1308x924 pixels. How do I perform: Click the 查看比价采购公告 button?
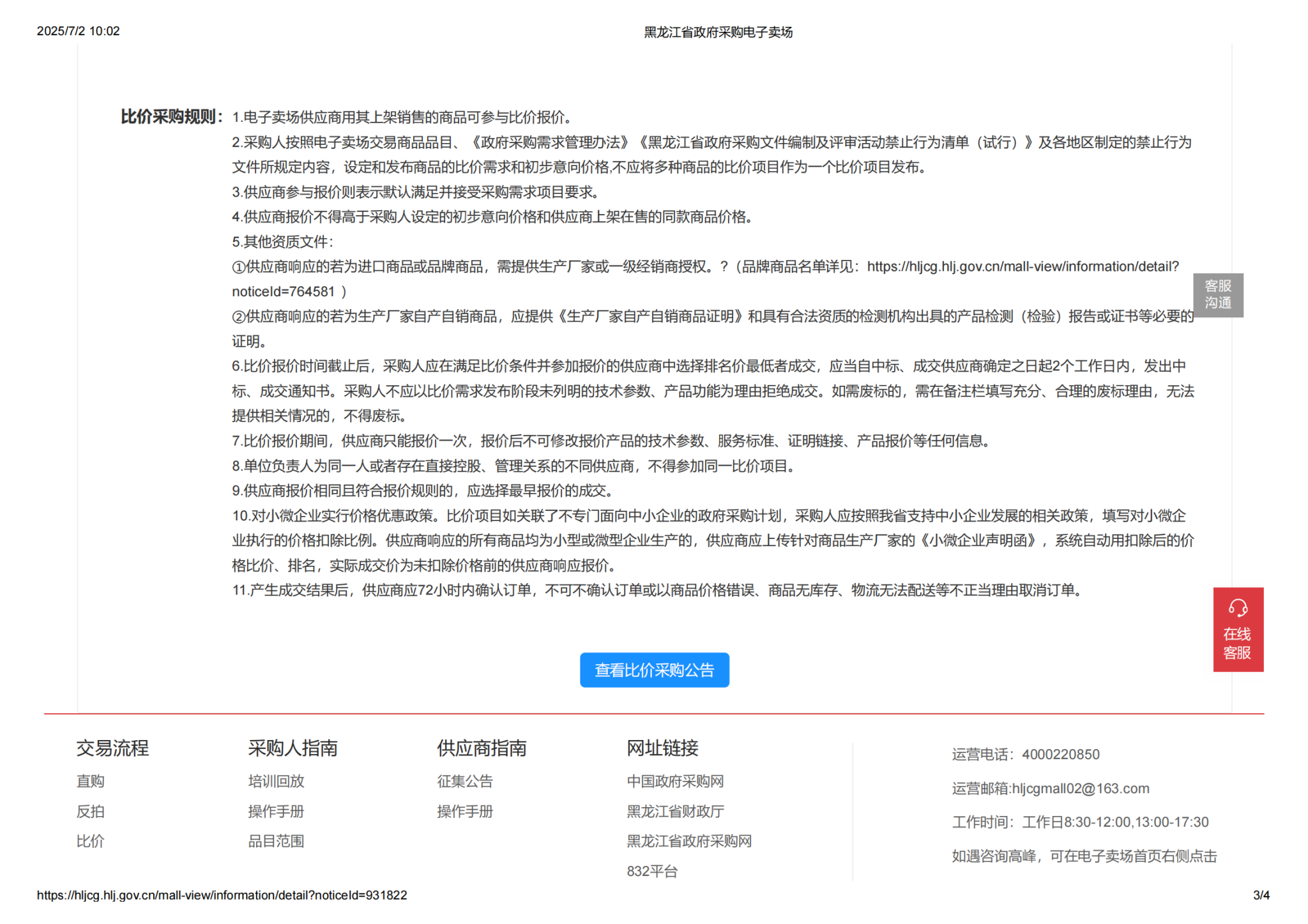tap(654, 670)
